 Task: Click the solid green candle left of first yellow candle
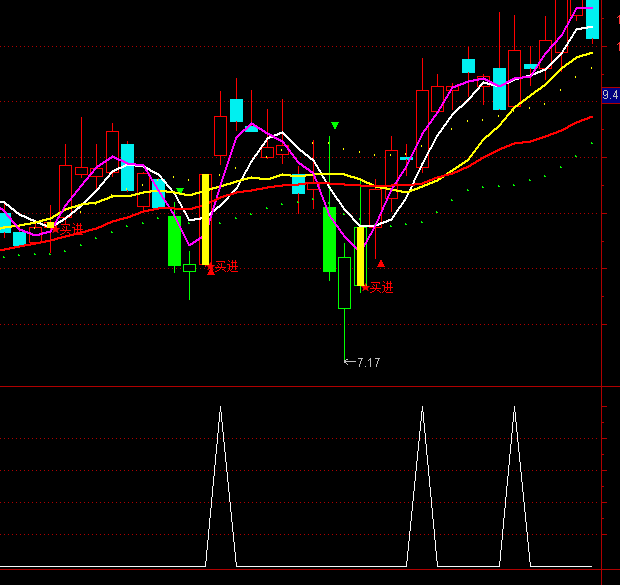(x=175, y=240)
